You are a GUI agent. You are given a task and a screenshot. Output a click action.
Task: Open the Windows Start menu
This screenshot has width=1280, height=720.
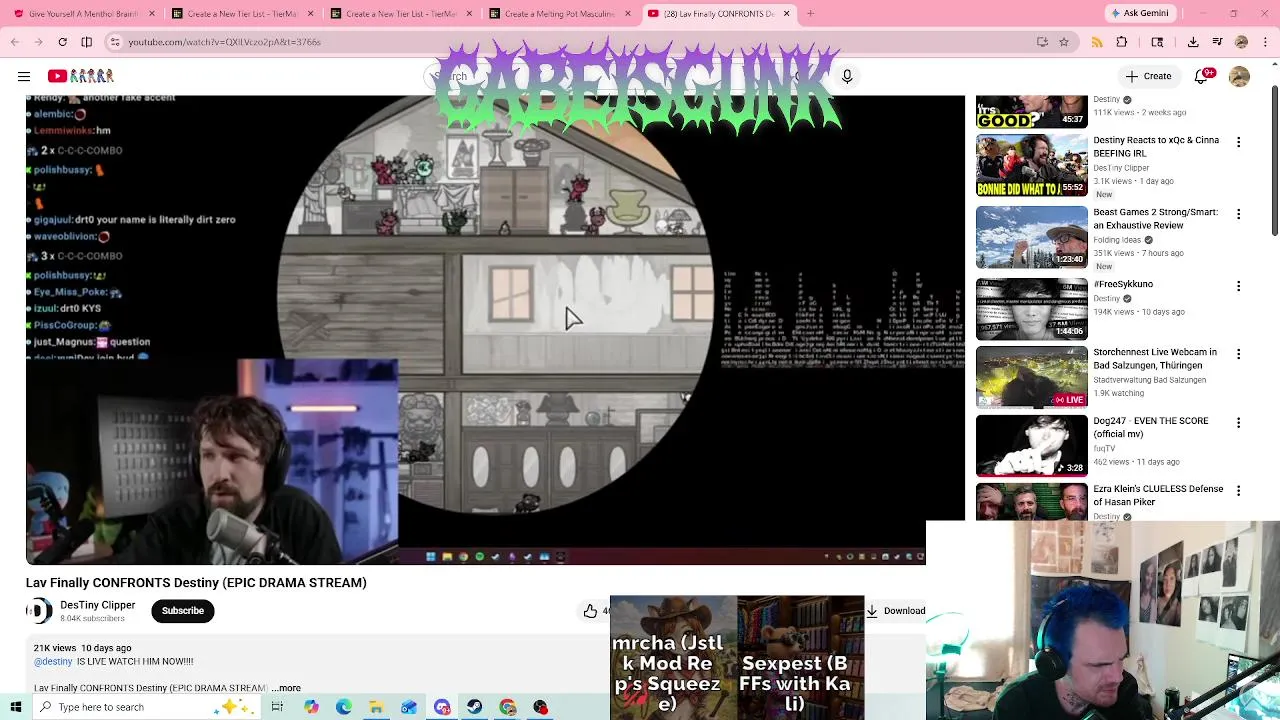[15, 707]
